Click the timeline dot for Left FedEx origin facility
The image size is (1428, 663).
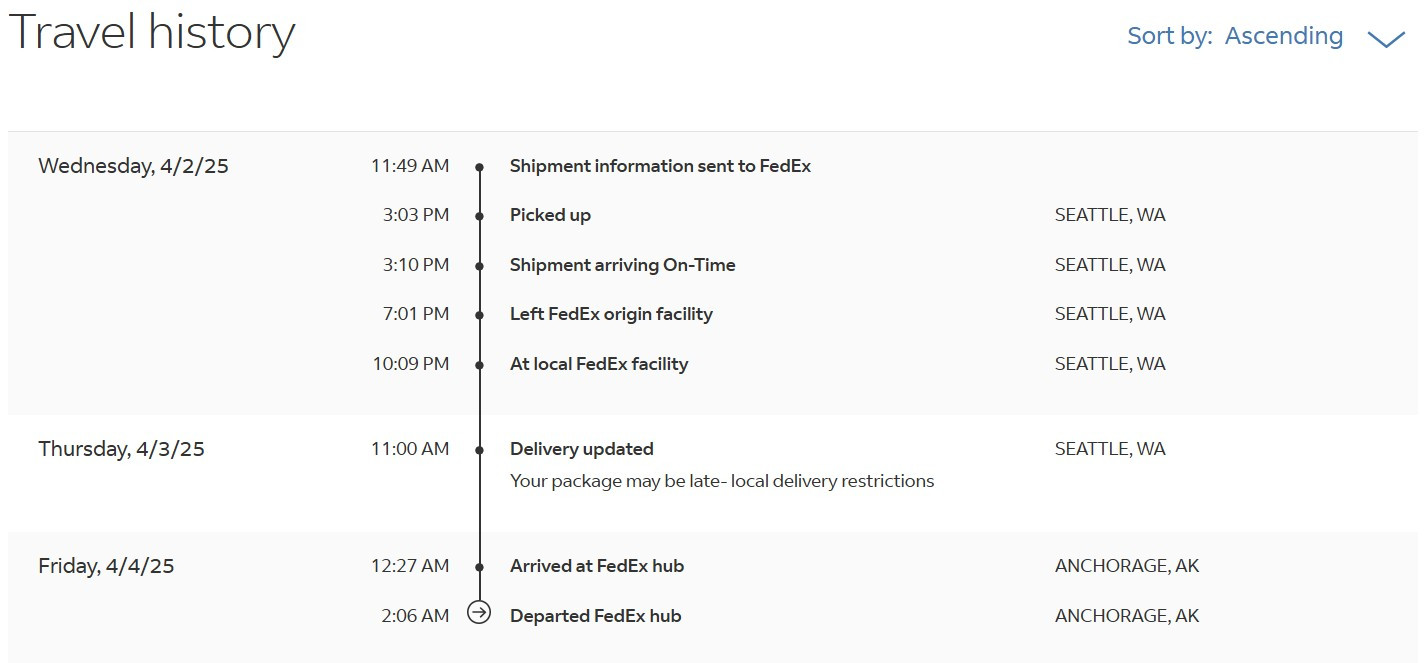480,315
